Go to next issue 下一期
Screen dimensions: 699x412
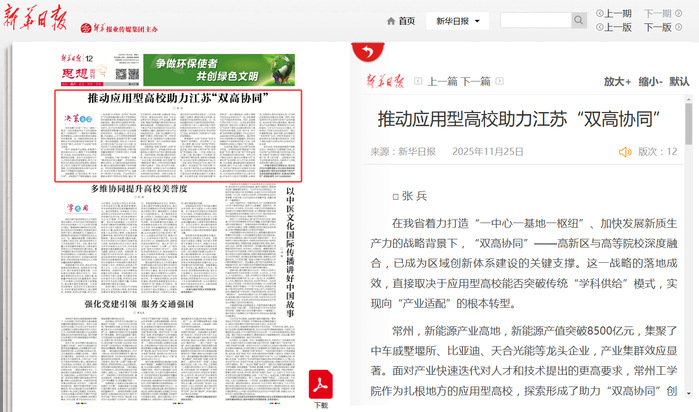[657, 14]
